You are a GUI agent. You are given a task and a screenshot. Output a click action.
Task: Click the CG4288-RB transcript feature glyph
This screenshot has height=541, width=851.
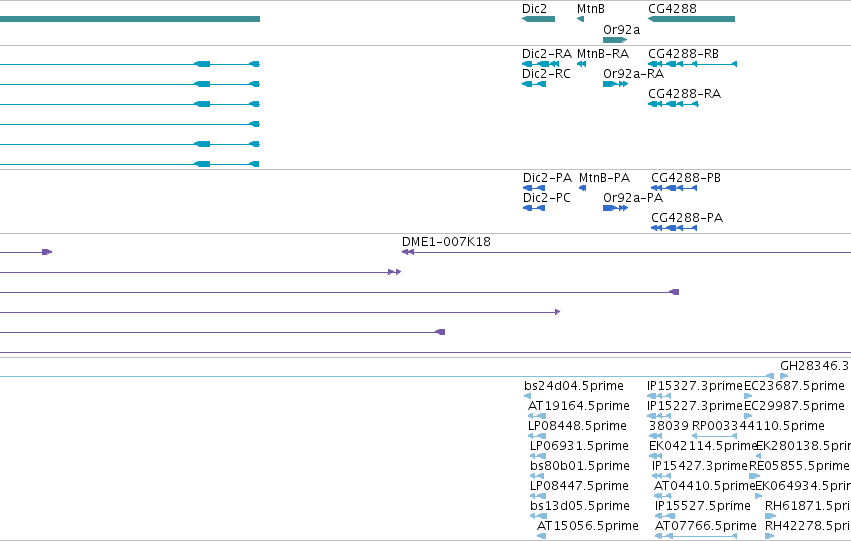pos(693,64)
